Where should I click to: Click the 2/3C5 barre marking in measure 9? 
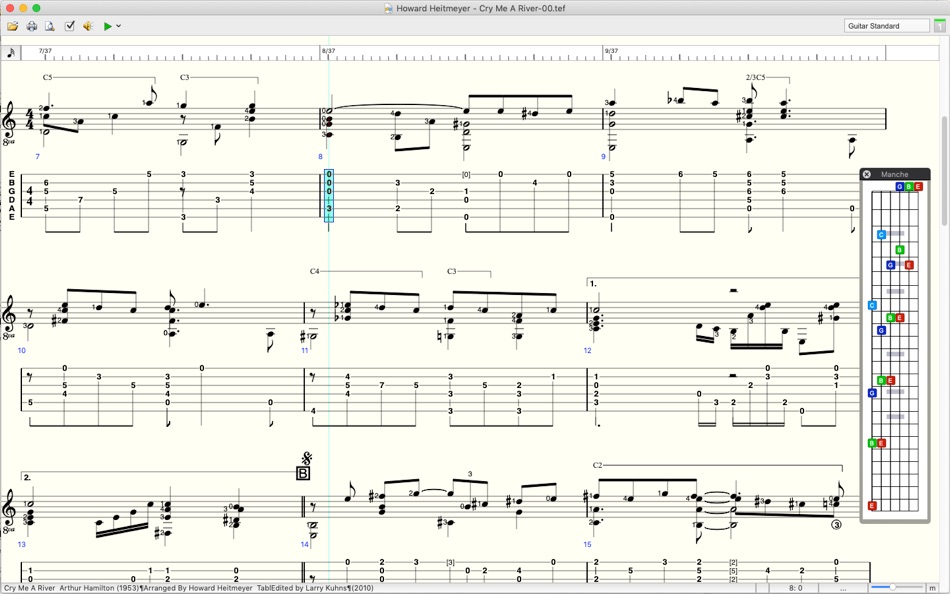(755, 78)
